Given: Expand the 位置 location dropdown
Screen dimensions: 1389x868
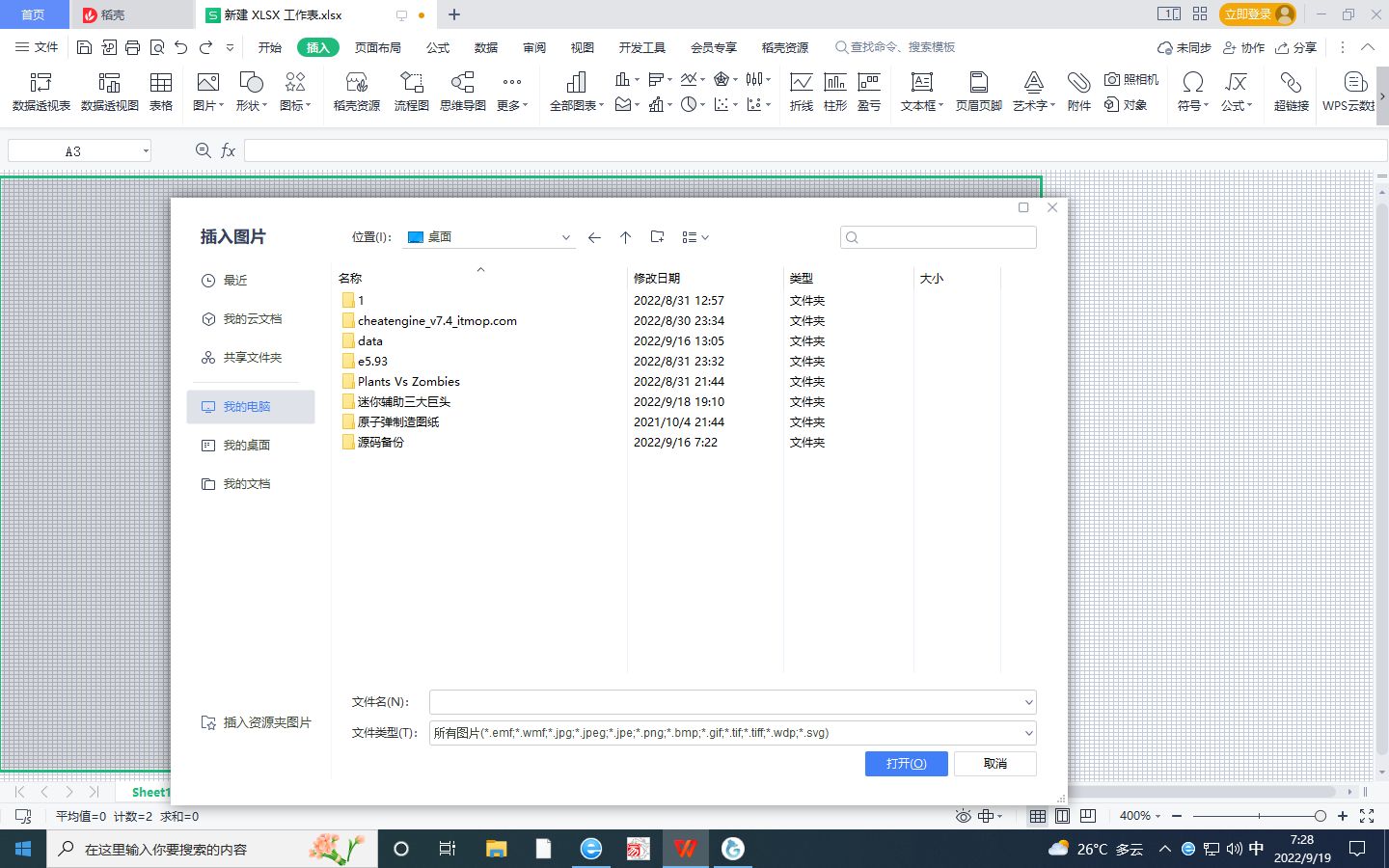Looking at the screenshot, I should point(565,237).
